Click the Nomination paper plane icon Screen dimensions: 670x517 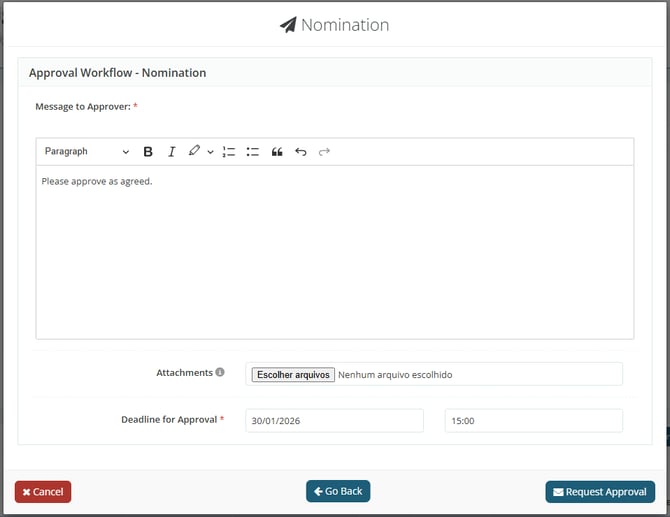click(x=288, y=25)
